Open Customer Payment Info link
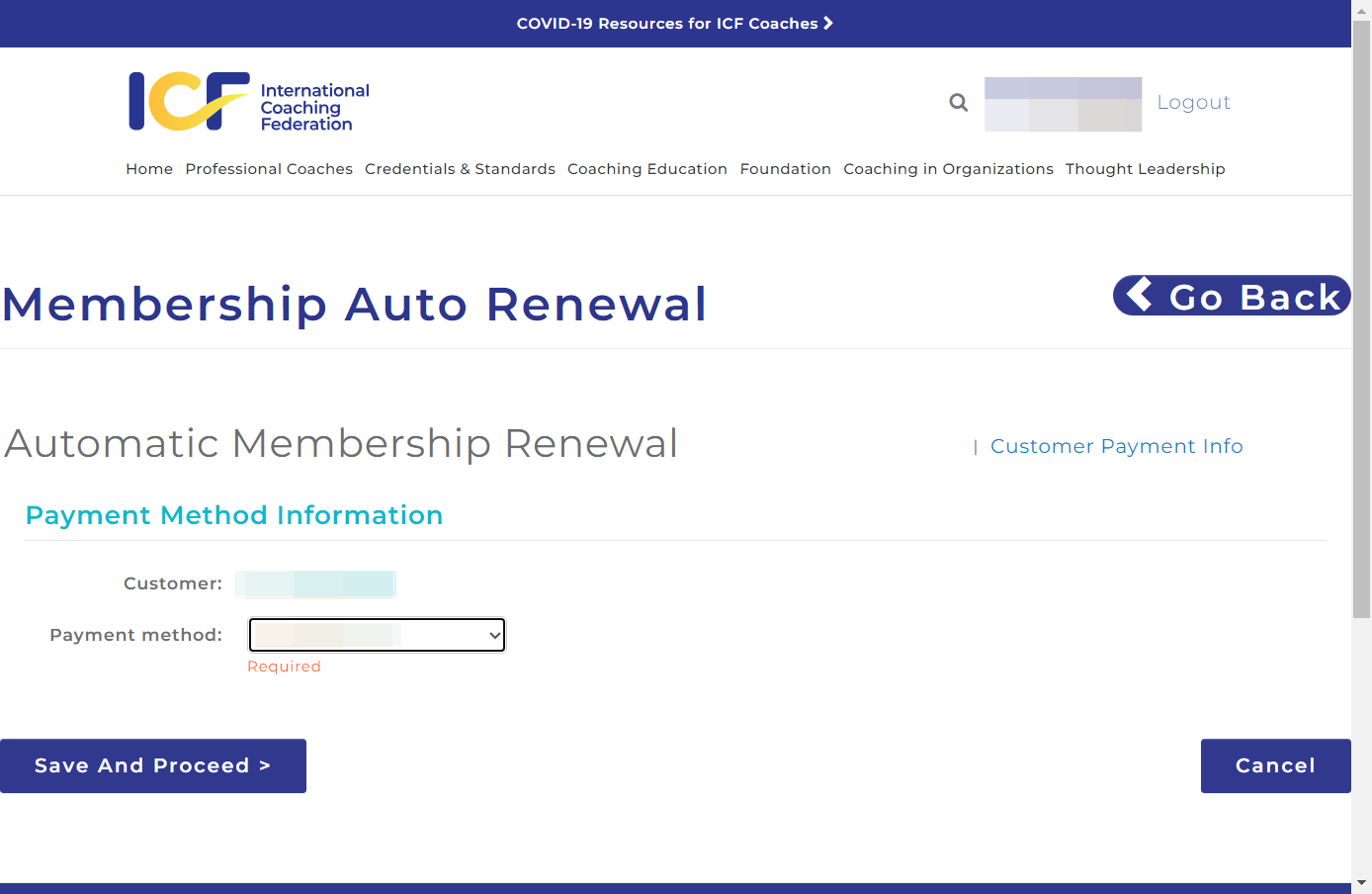 [1117, 446]
